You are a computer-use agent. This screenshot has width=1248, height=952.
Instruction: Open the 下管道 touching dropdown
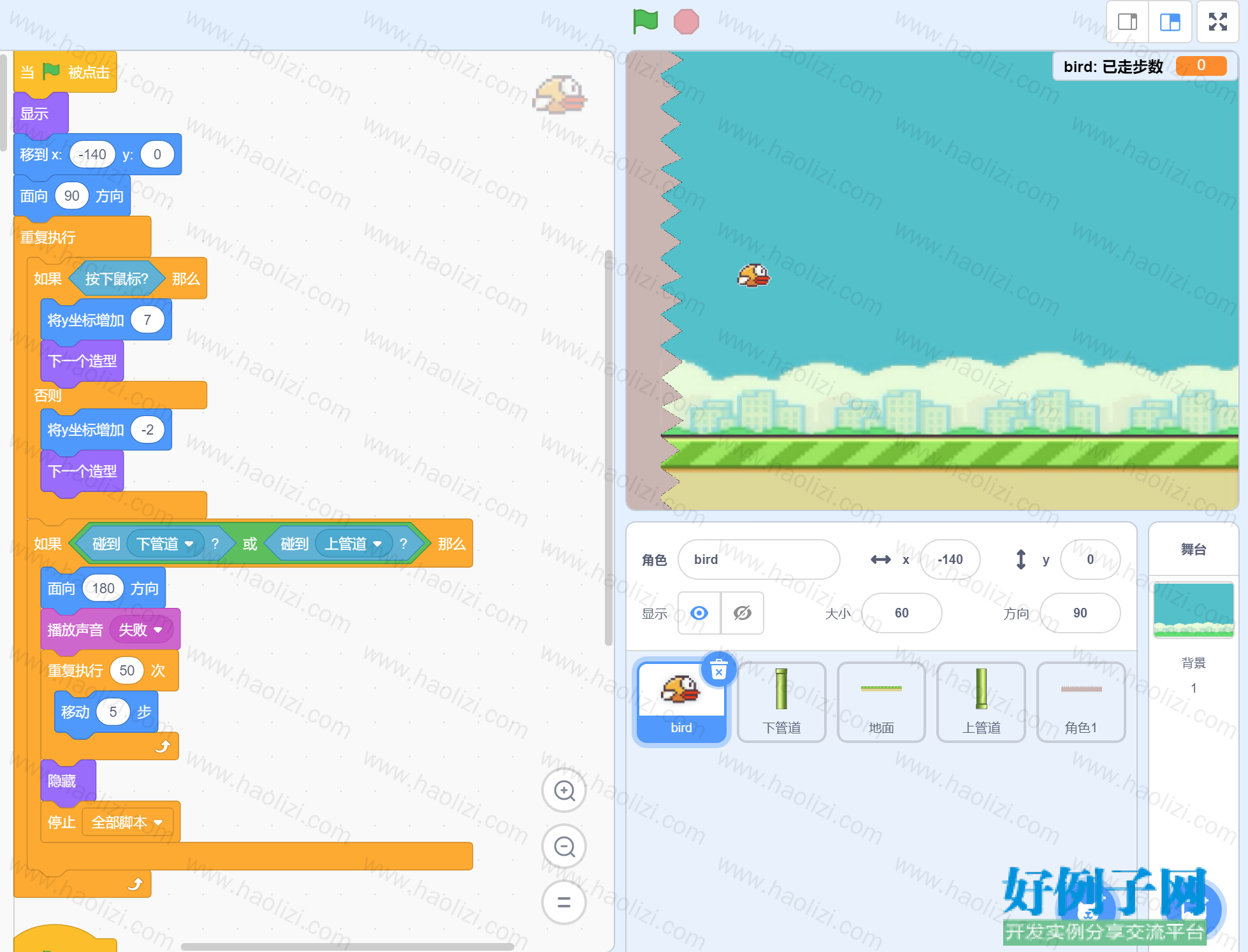tap(166, 544)
